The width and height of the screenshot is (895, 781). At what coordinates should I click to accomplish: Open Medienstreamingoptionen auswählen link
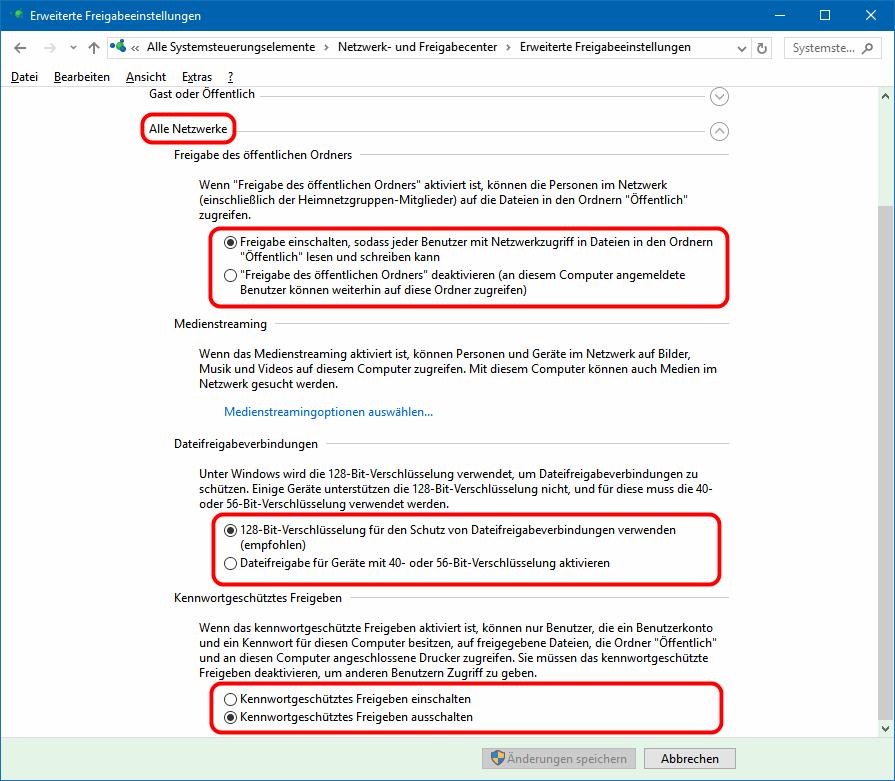(x=328, y=411)
